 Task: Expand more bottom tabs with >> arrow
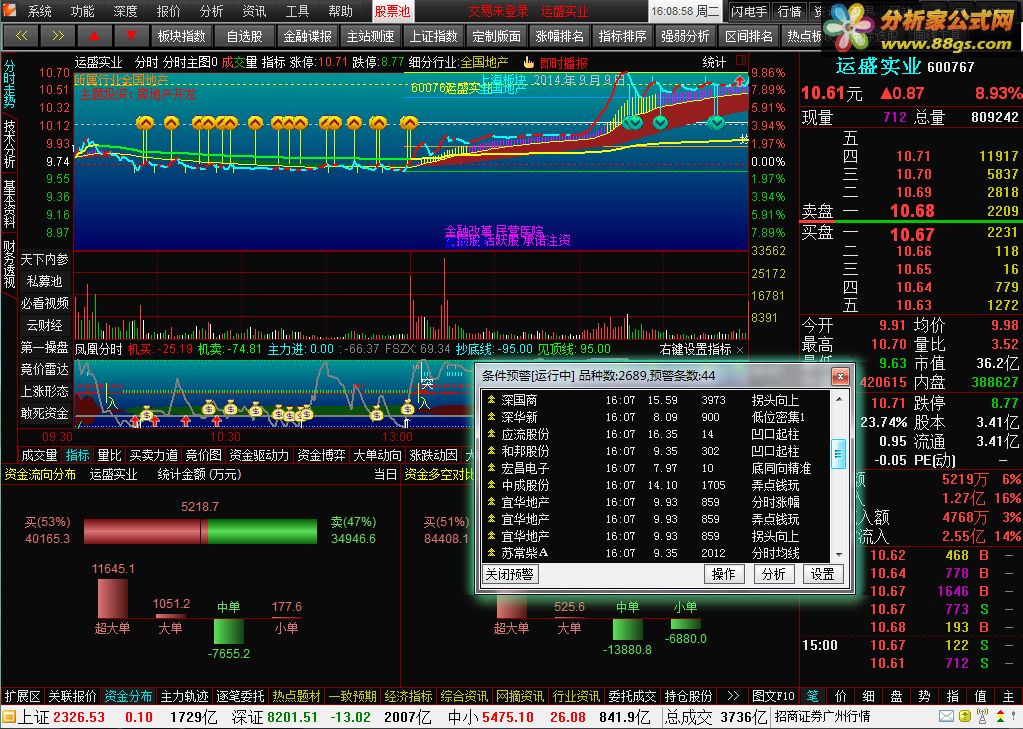733,696
